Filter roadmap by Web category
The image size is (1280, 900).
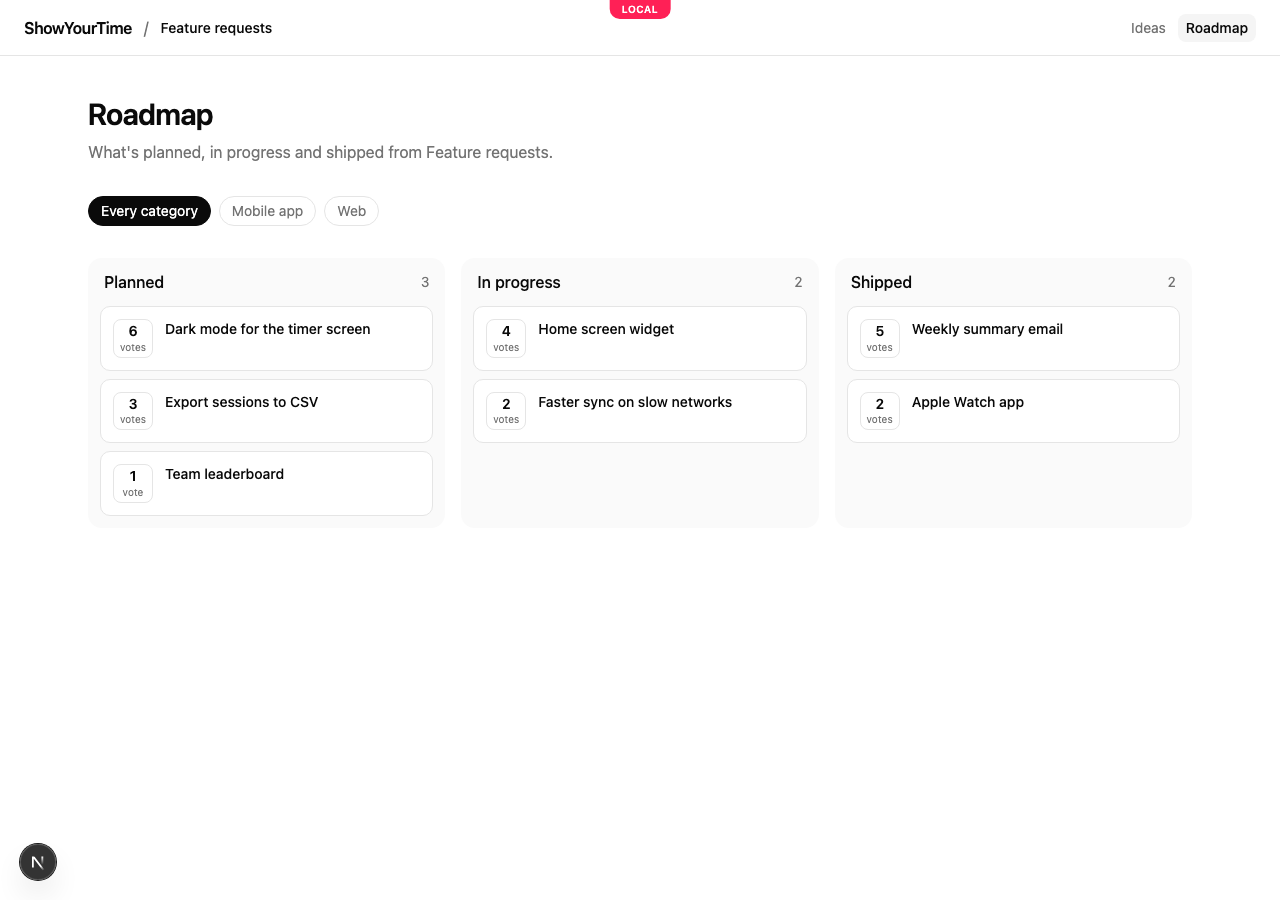[x=351, y=211]
